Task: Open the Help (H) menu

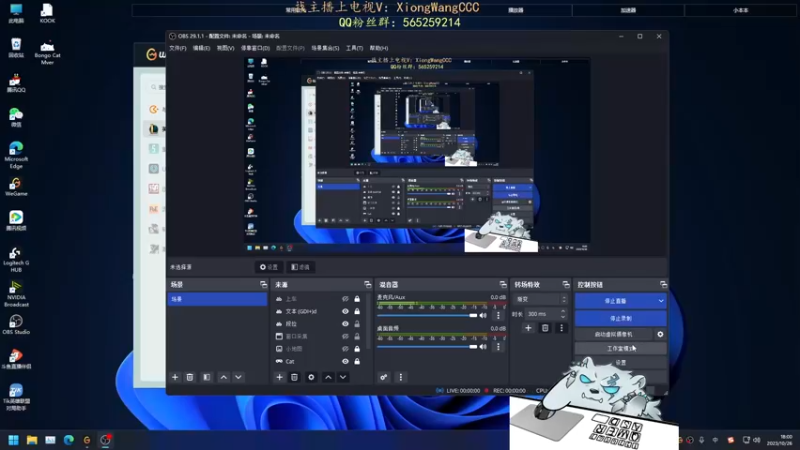Action: point(379,48)
